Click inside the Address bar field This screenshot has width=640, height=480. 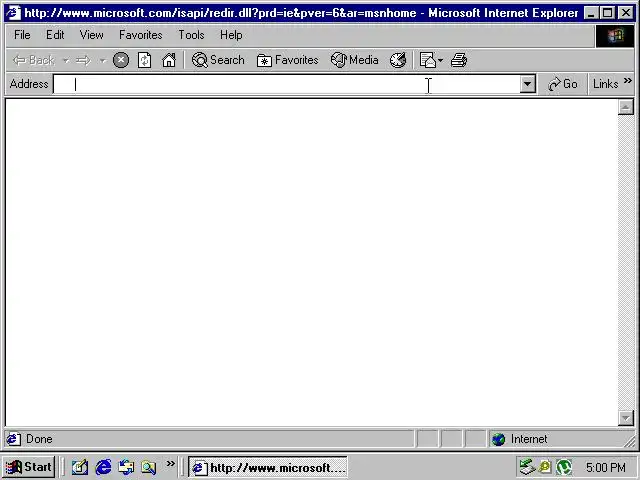click(287, 84)
